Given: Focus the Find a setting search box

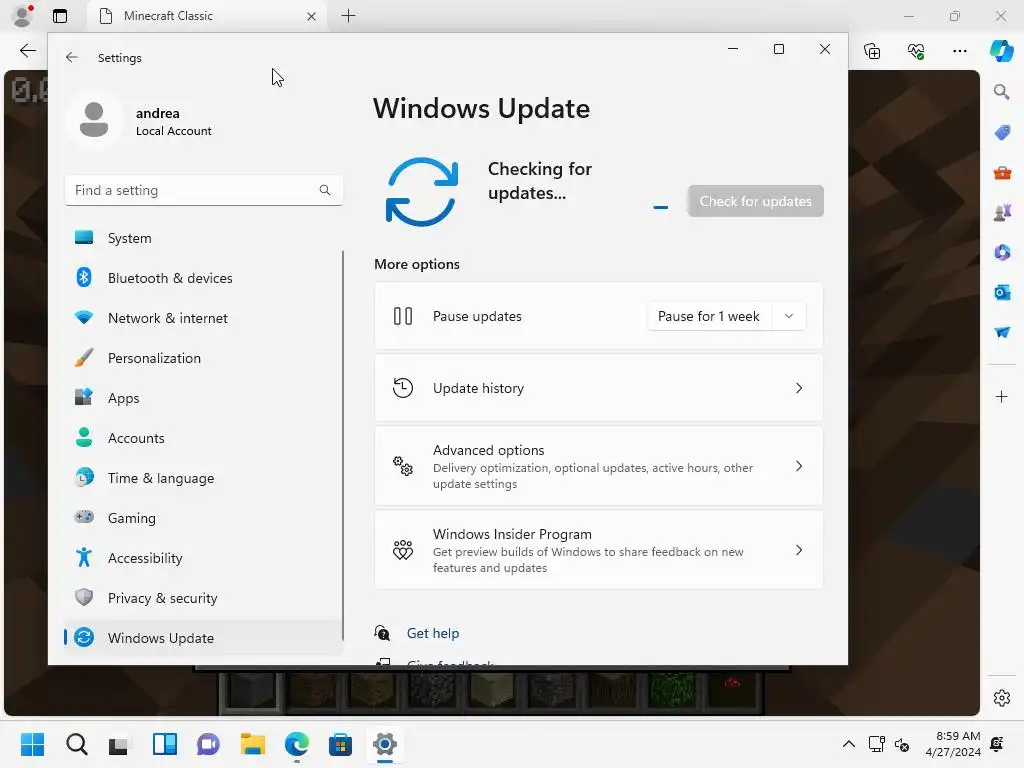Looking at the screenshot, I should click(x=204, y=190).
